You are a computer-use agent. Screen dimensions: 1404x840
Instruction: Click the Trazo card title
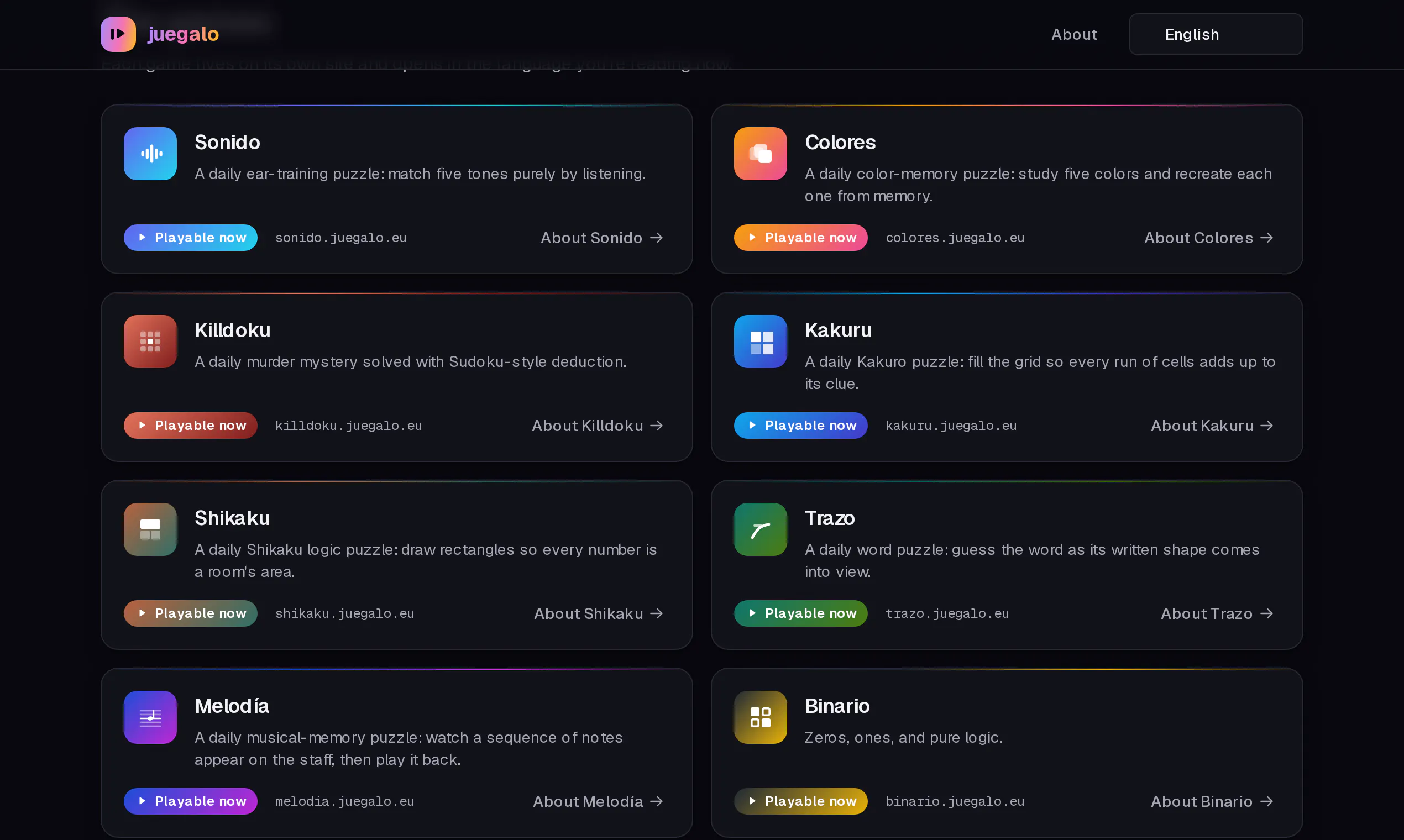829,518
